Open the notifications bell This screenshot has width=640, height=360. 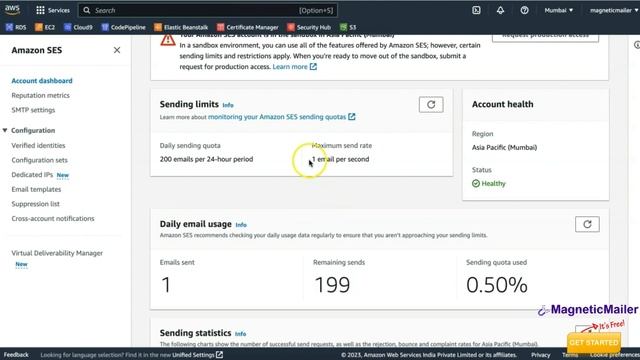(500, 10)
